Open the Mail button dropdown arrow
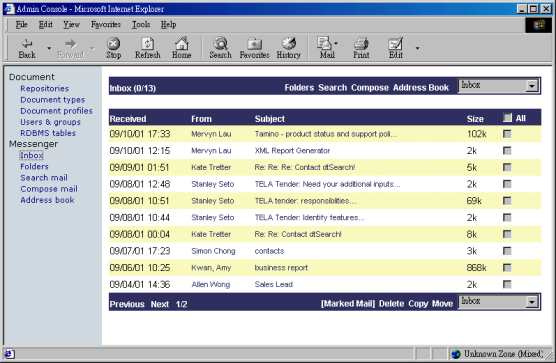The height and width of the screenshot is (363, 556). coord(336,44)
